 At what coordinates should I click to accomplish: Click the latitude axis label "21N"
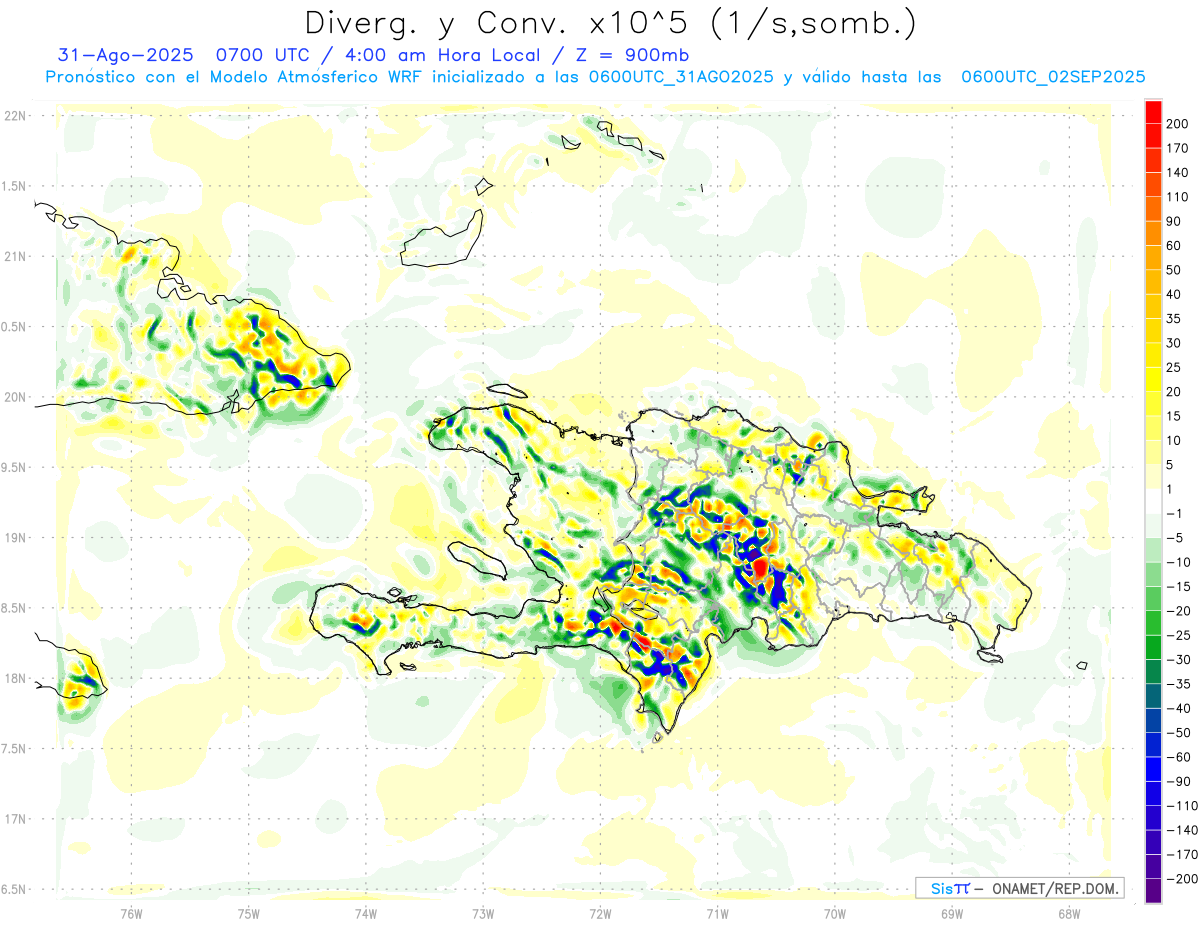[15, 256]
